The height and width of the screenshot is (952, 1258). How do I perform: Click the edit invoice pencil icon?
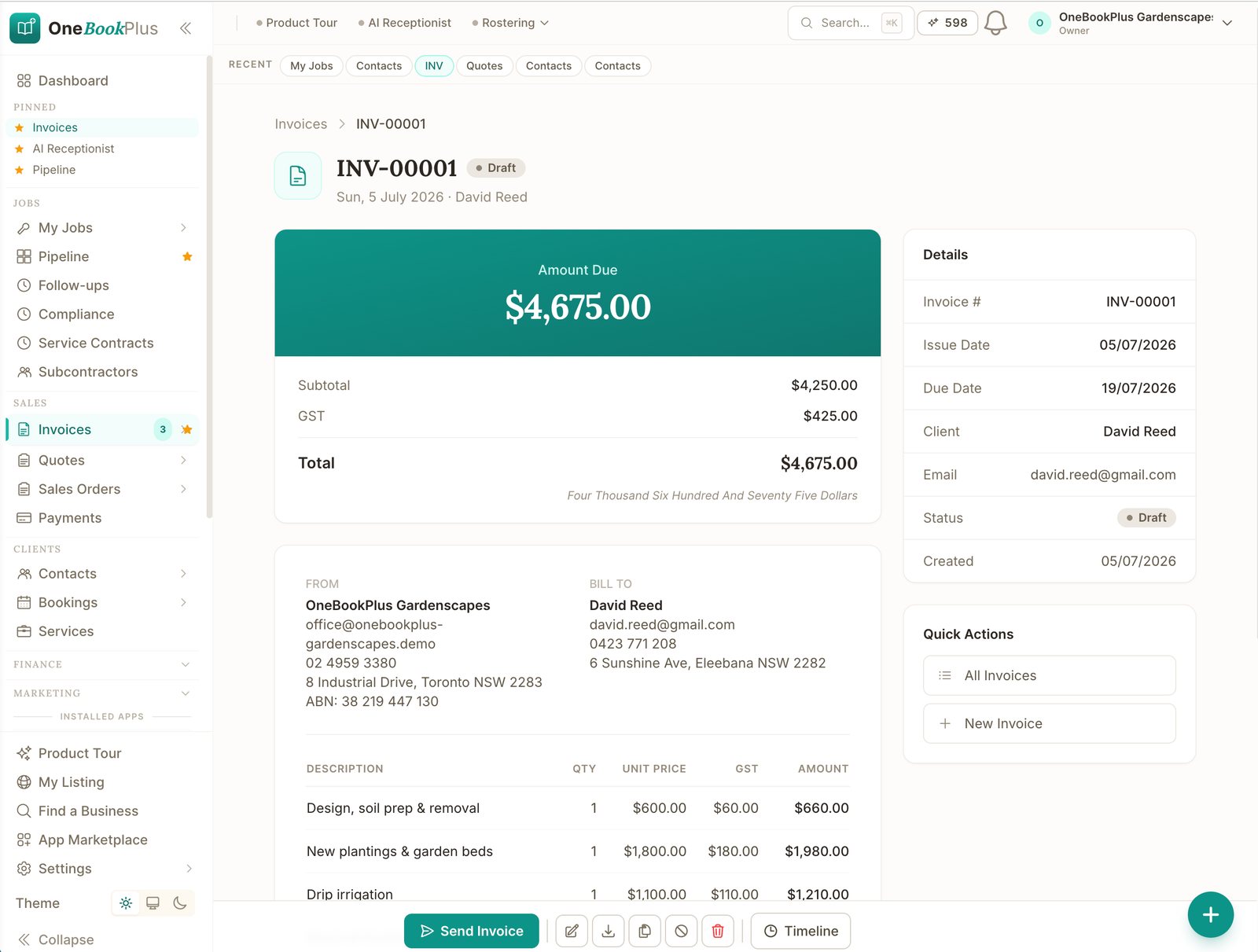coord(572,931)
